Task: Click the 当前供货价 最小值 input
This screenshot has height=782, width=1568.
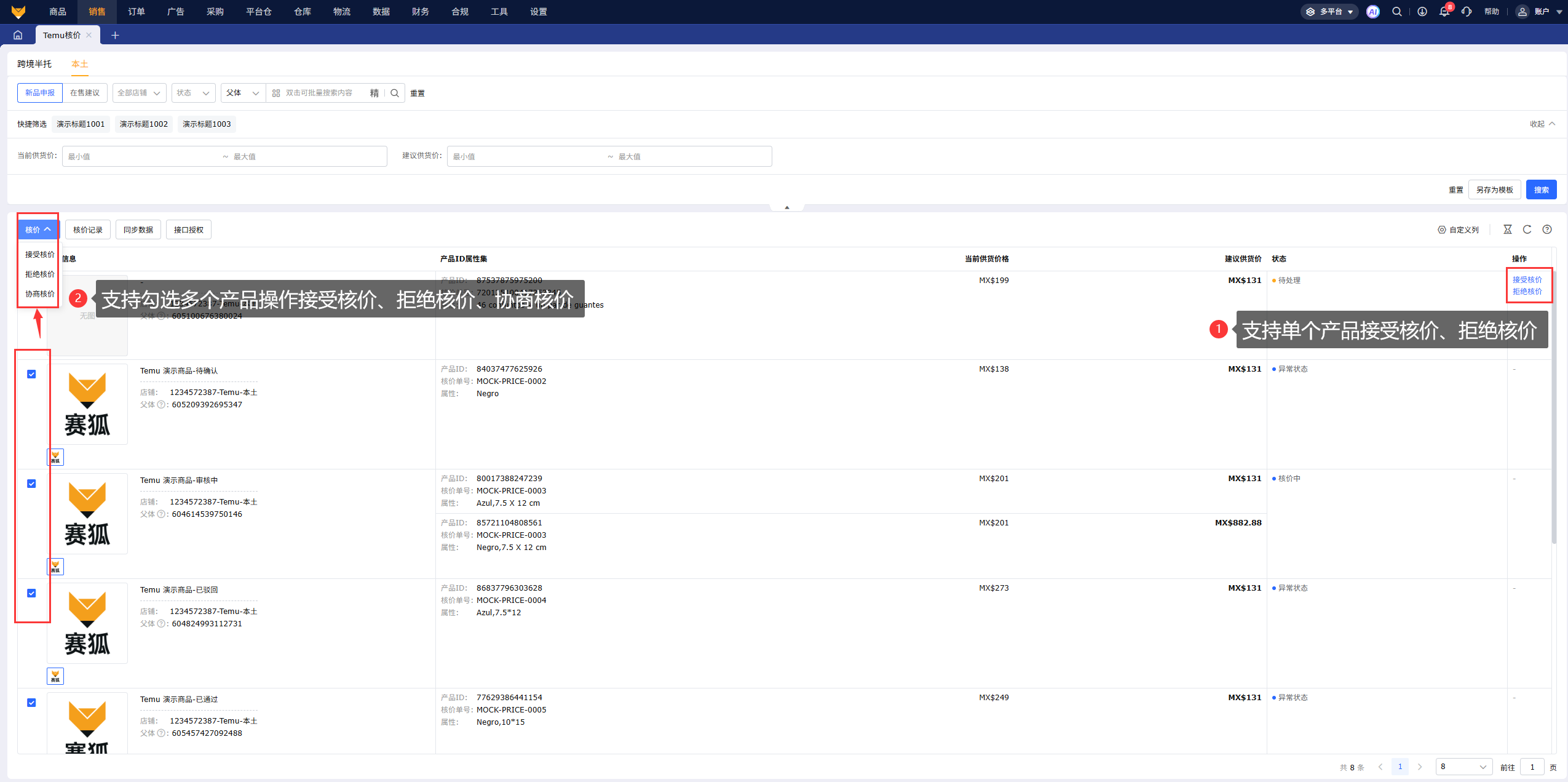Action: (141, 156)
